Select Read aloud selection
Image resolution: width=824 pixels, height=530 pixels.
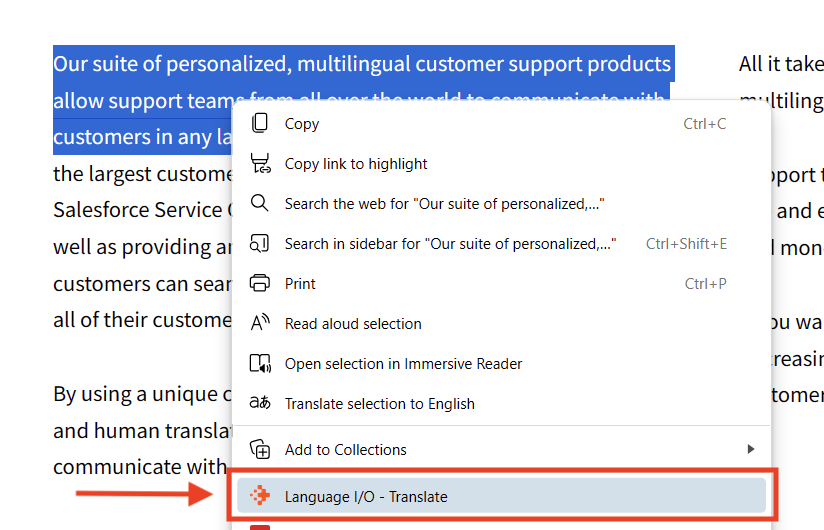[501, 324]
